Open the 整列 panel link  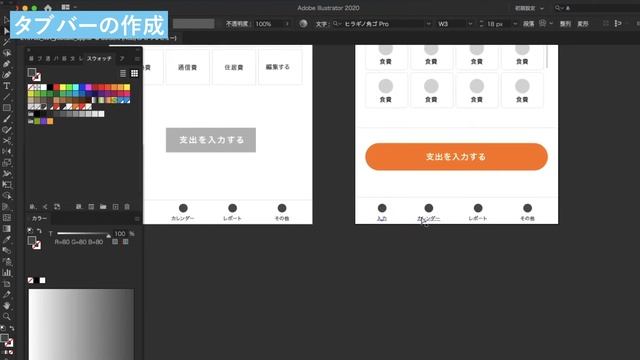(x=565, y=24)
